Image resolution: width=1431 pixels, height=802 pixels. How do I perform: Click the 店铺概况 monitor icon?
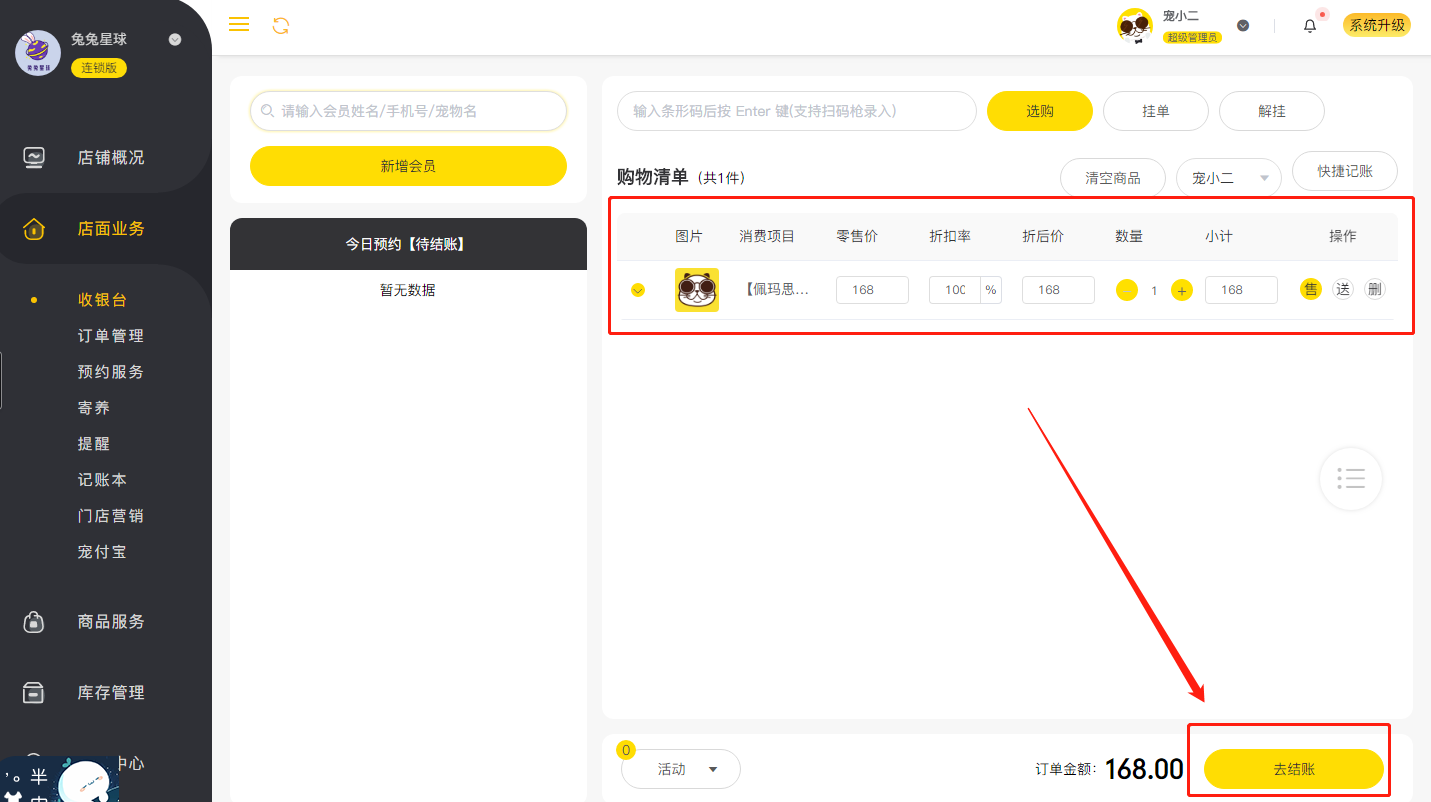point(34,158)
